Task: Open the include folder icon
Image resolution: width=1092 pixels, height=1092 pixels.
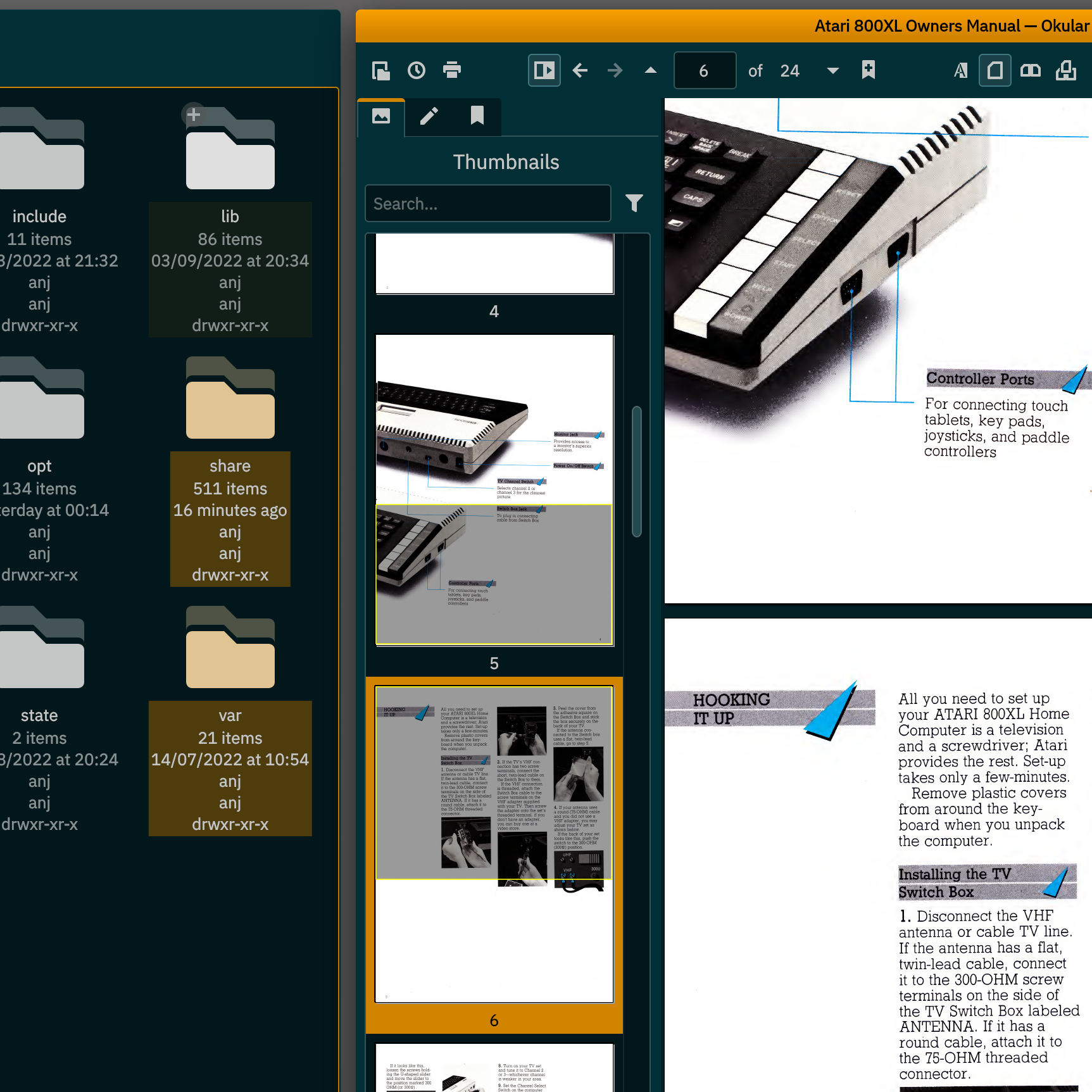Action: click(41, 149)
